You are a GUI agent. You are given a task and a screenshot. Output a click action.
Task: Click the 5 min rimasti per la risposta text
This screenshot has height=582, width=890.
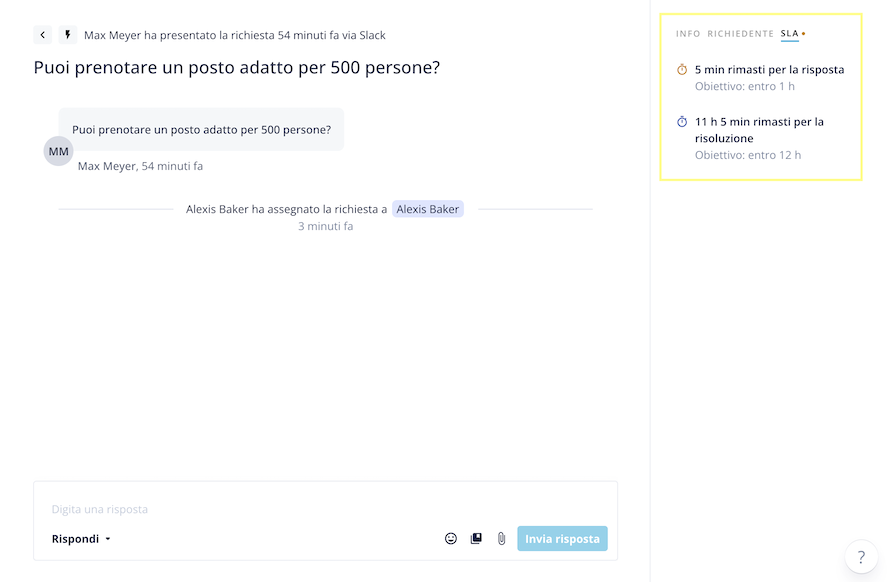coord(769,69)
